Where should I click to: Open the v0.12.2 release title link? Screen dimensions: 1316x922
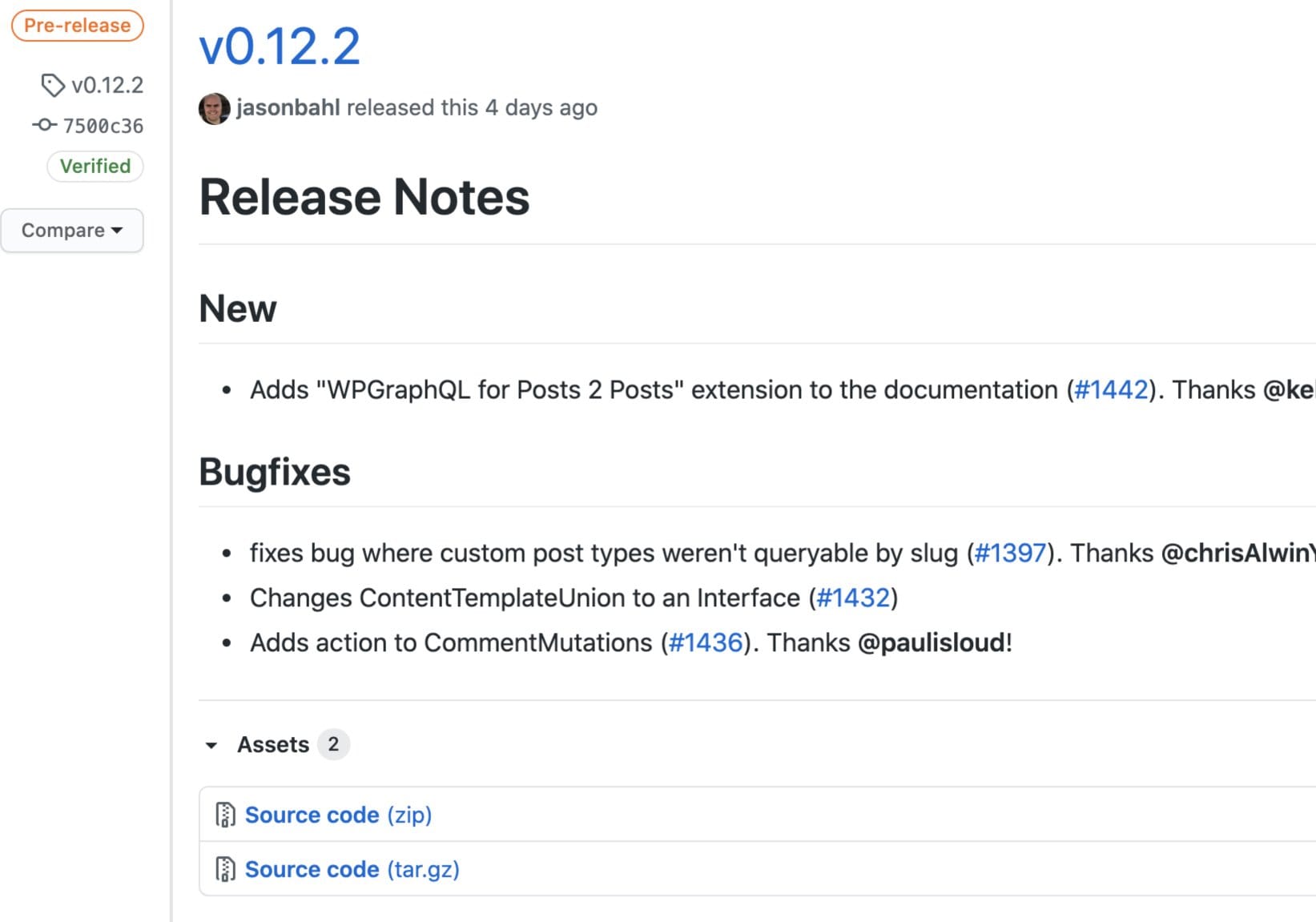pyautogui.click(x=279, y=47)
